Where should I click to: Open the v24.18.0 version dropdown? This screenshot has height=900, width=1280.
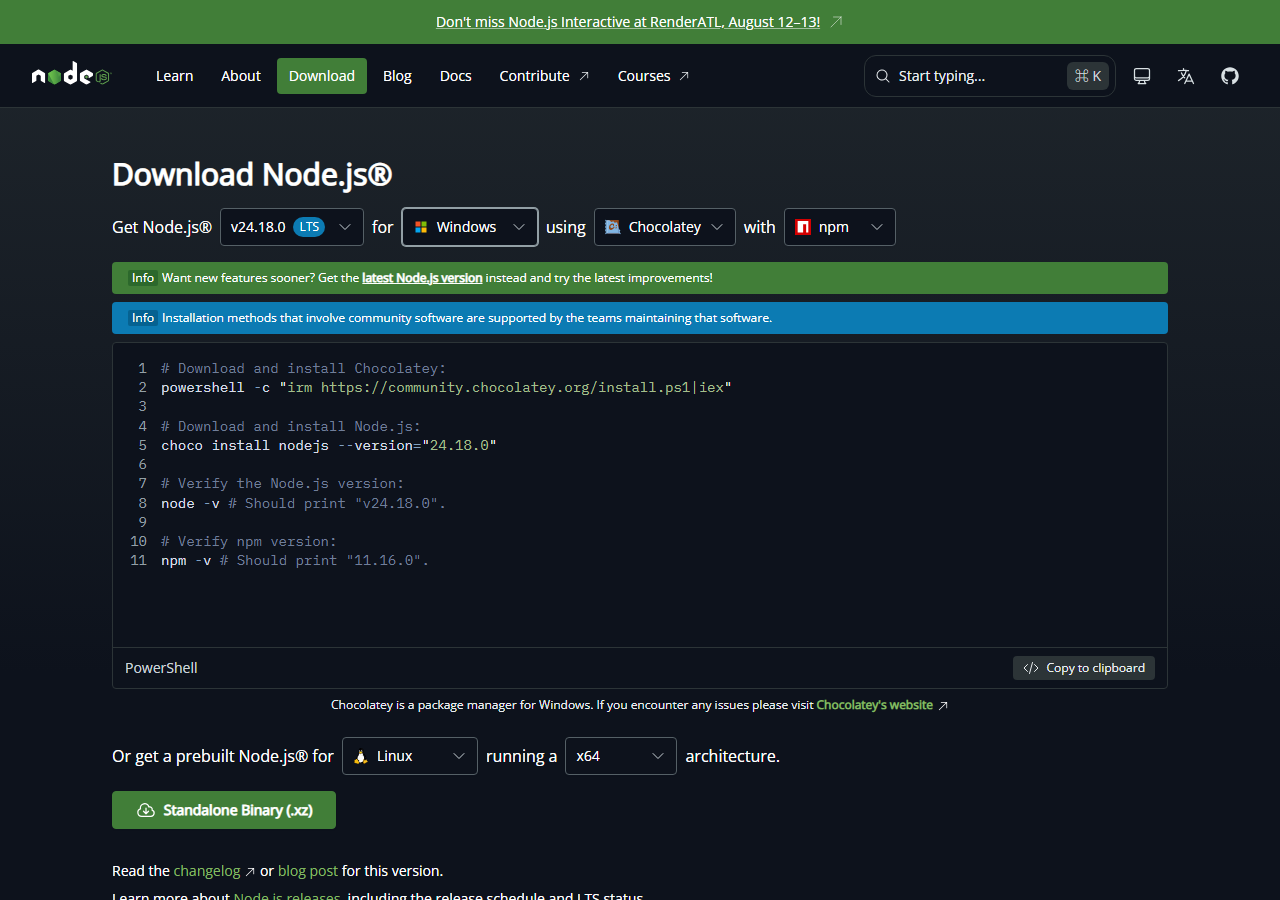[292, 227]
